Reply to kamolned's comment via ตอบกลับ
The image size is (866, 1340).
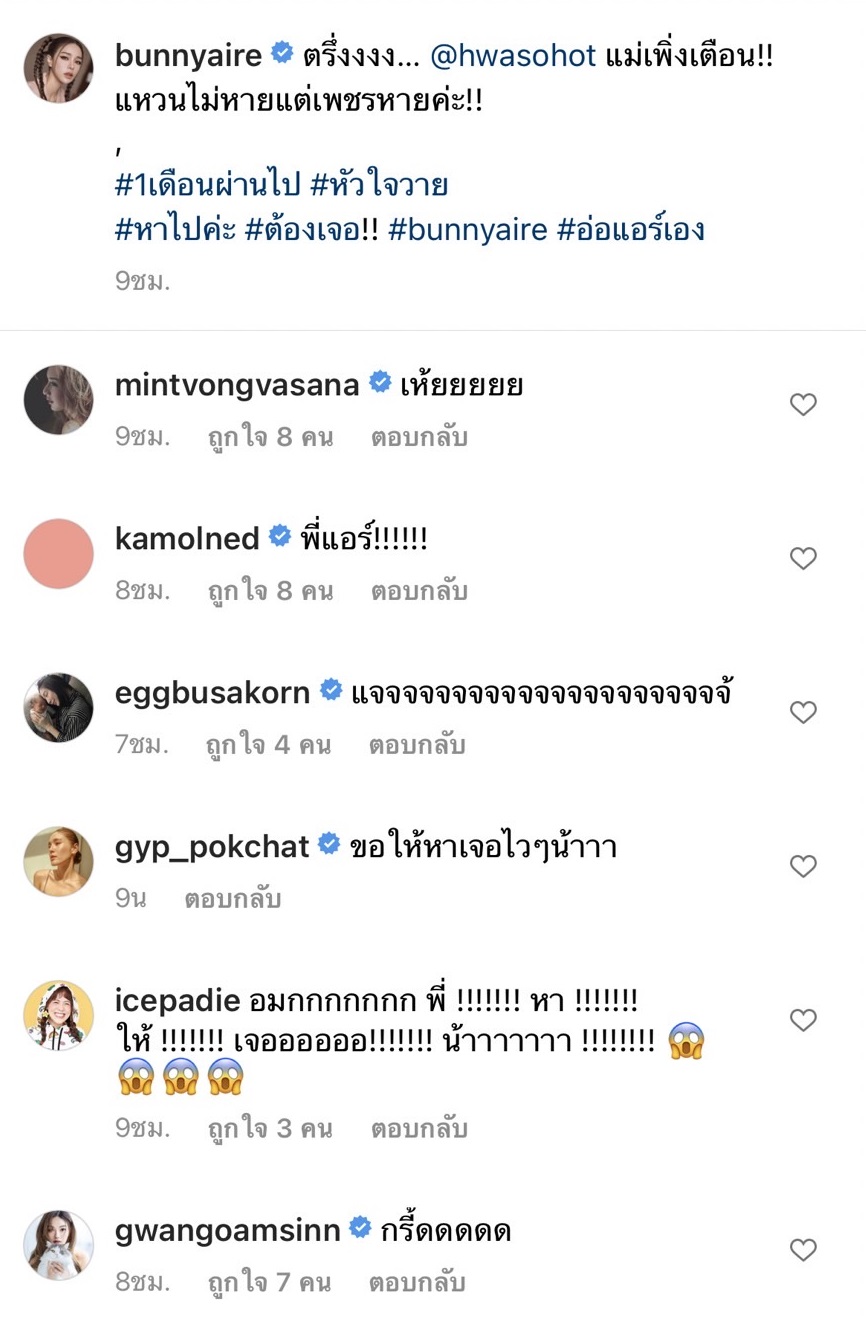(419, 590)
